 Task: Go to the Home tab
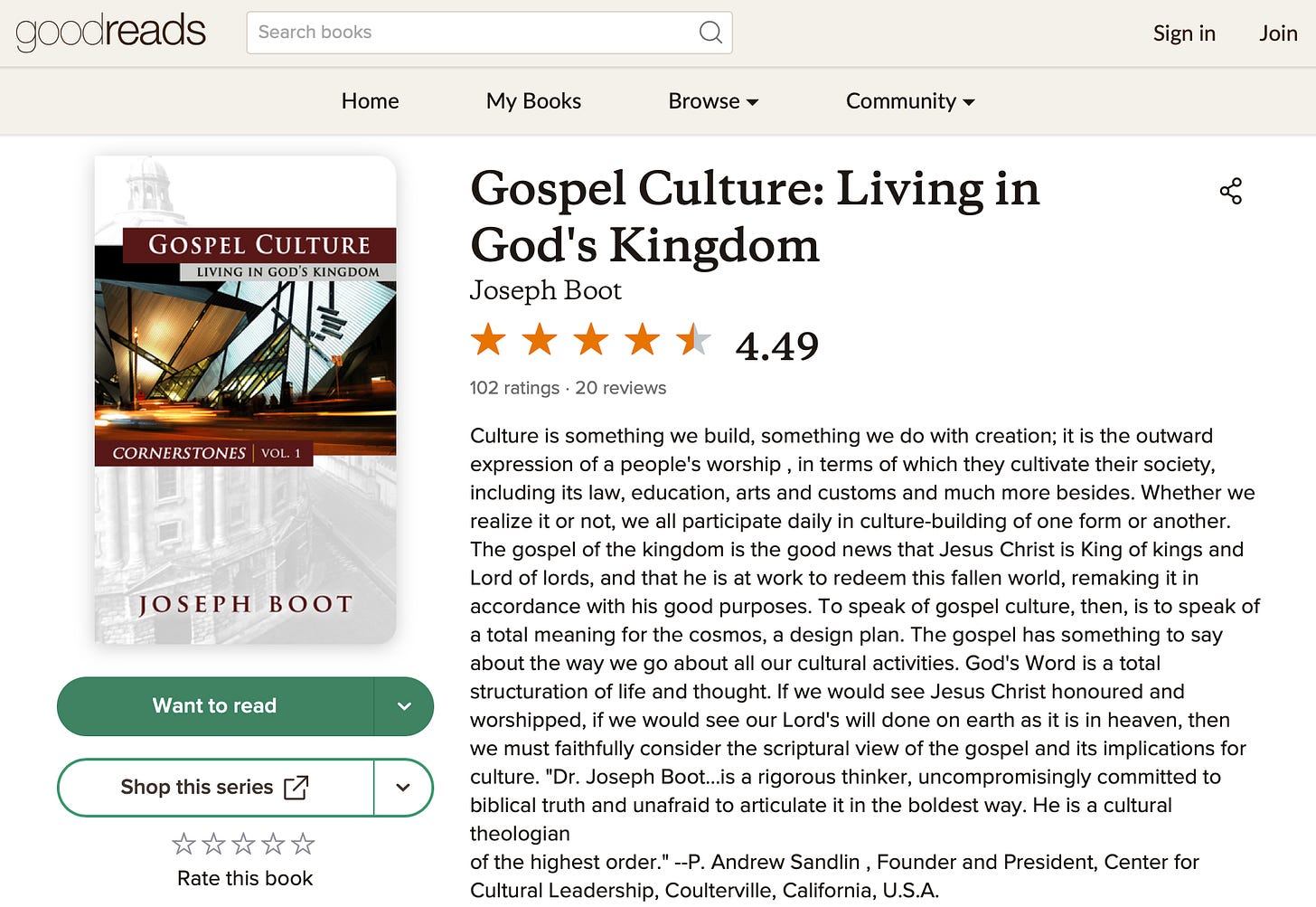point(371,101)
